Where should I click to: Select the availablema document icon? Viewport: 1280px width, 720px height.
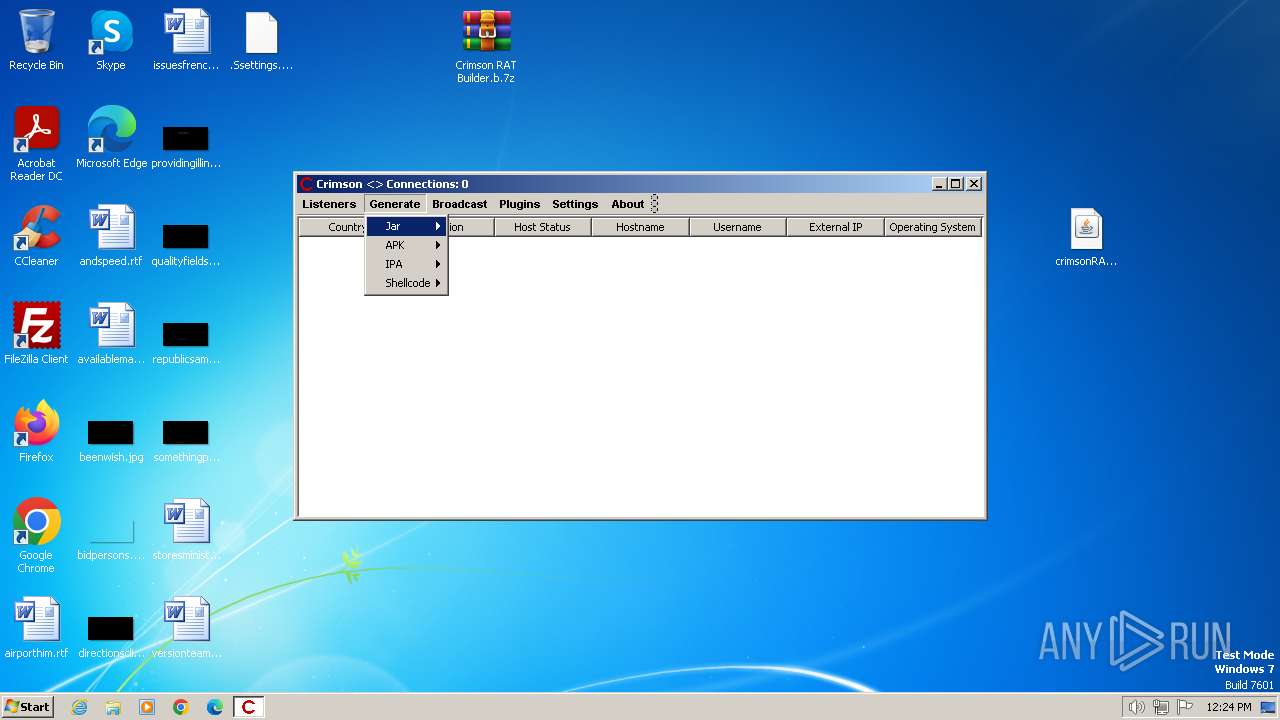[111, 334]
